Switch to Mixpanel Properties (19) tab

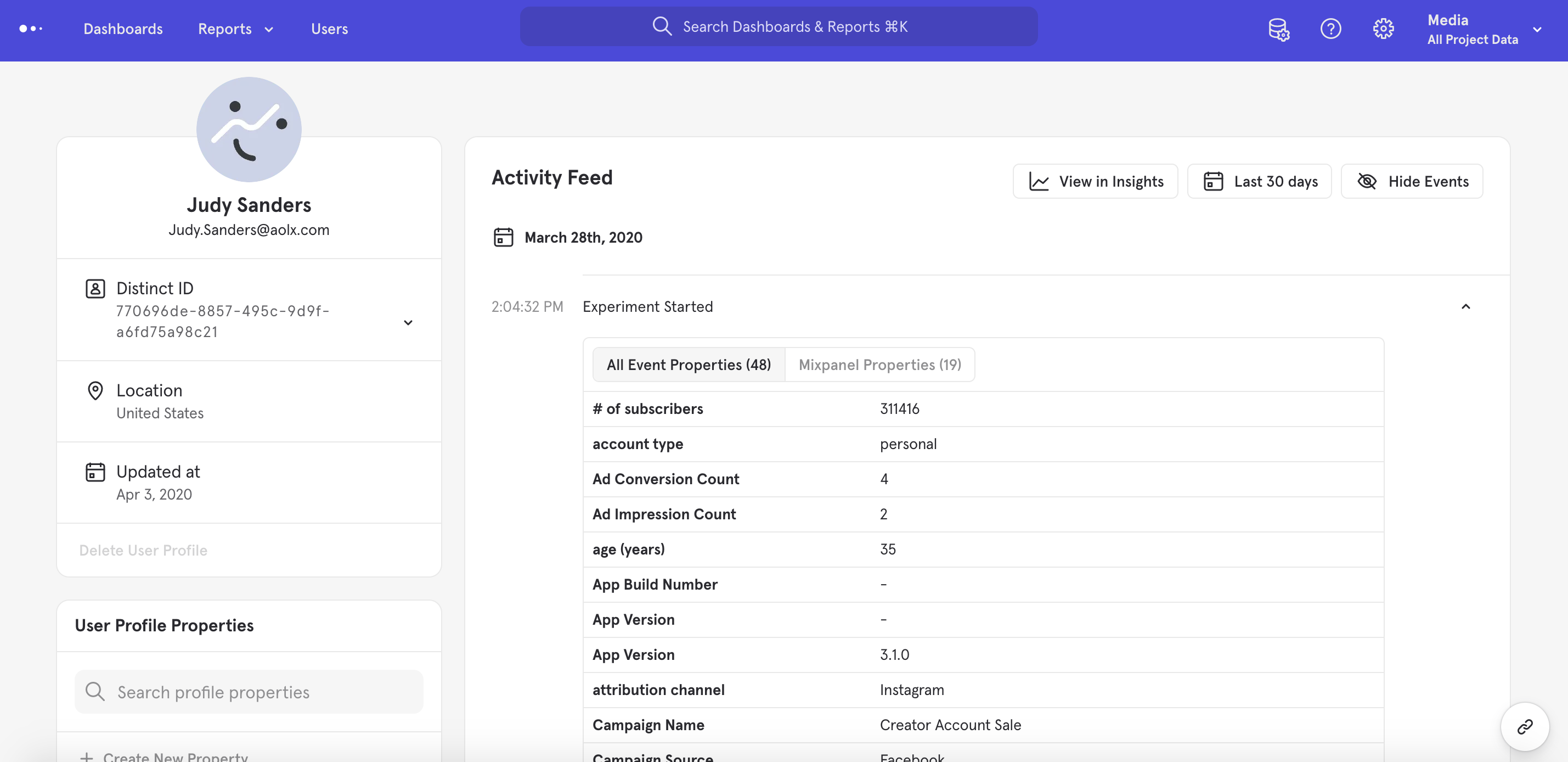[879, 364]
